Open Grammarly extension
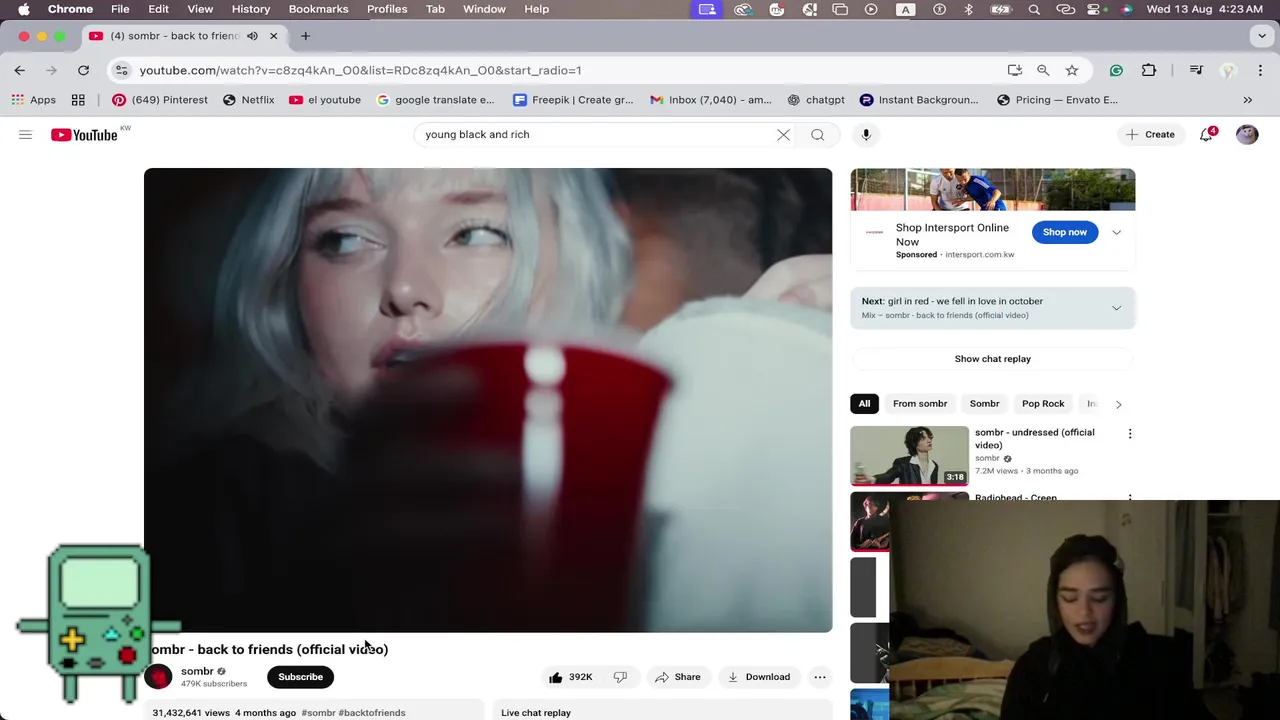The image size is (1280, 720). tap(1116, 70)
